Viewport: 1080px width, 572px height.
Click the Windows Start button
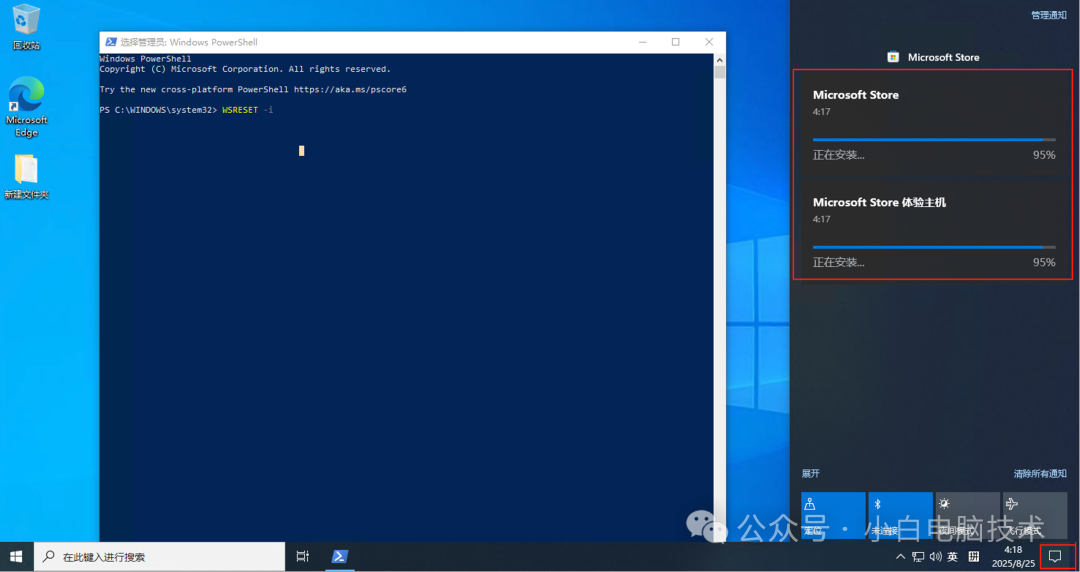click(x=16, y=557)
